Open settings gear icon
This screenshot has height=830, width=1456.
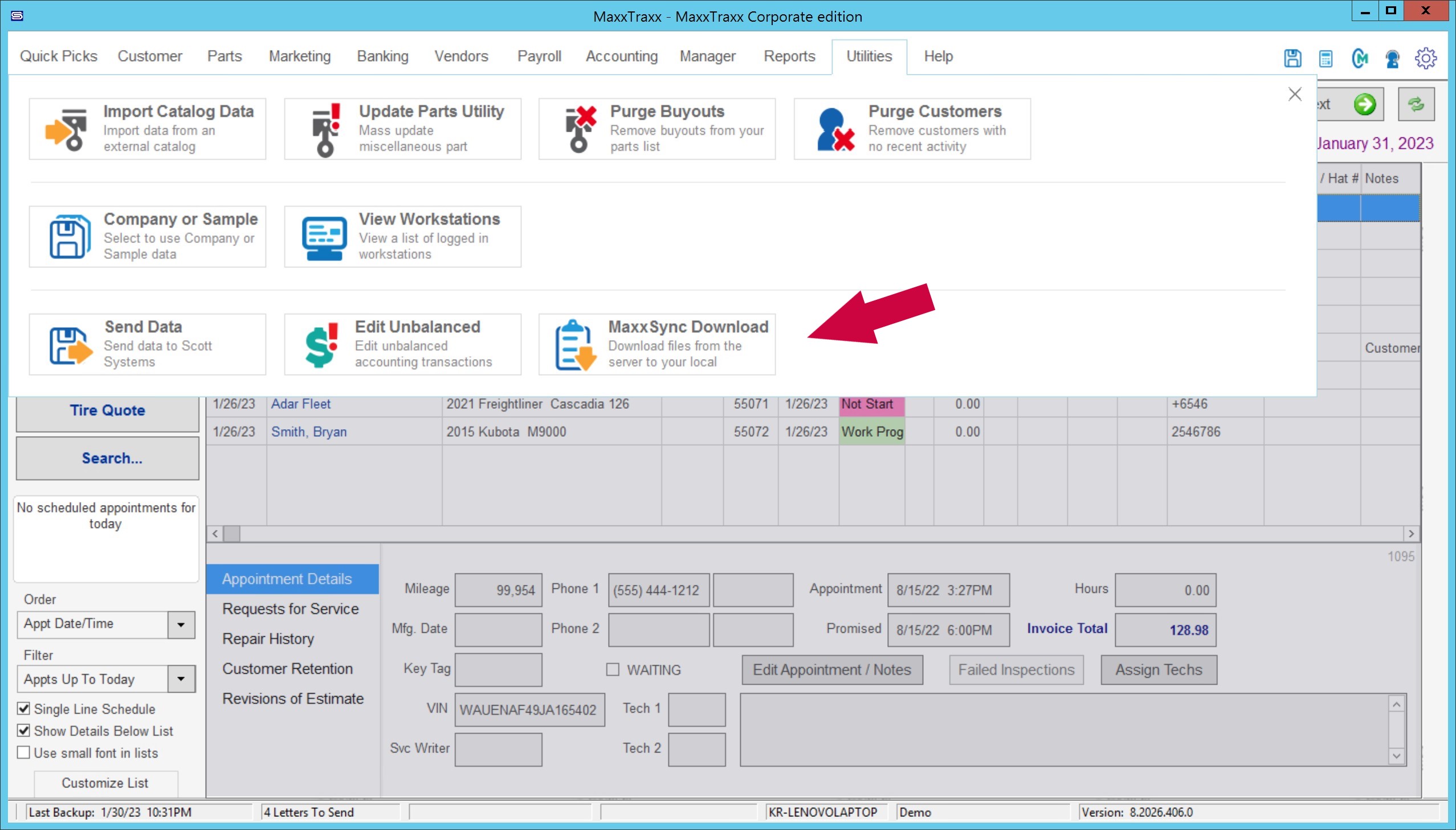1426,58
